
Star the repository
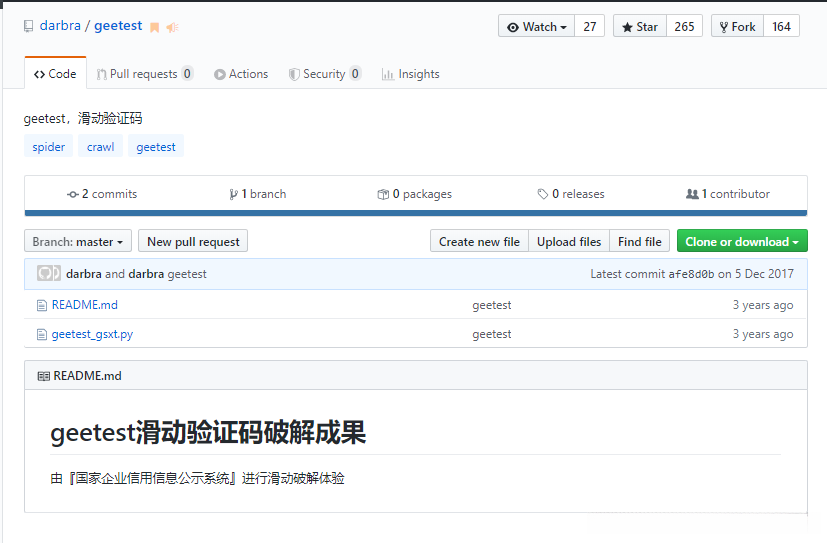[640, 26]
